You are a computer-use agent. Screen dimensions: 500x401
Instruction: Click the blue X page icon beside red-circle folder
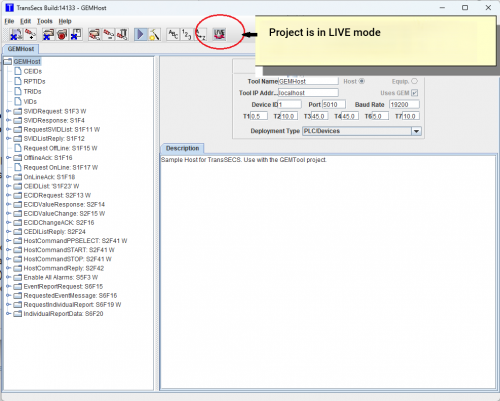coord(76,34)
